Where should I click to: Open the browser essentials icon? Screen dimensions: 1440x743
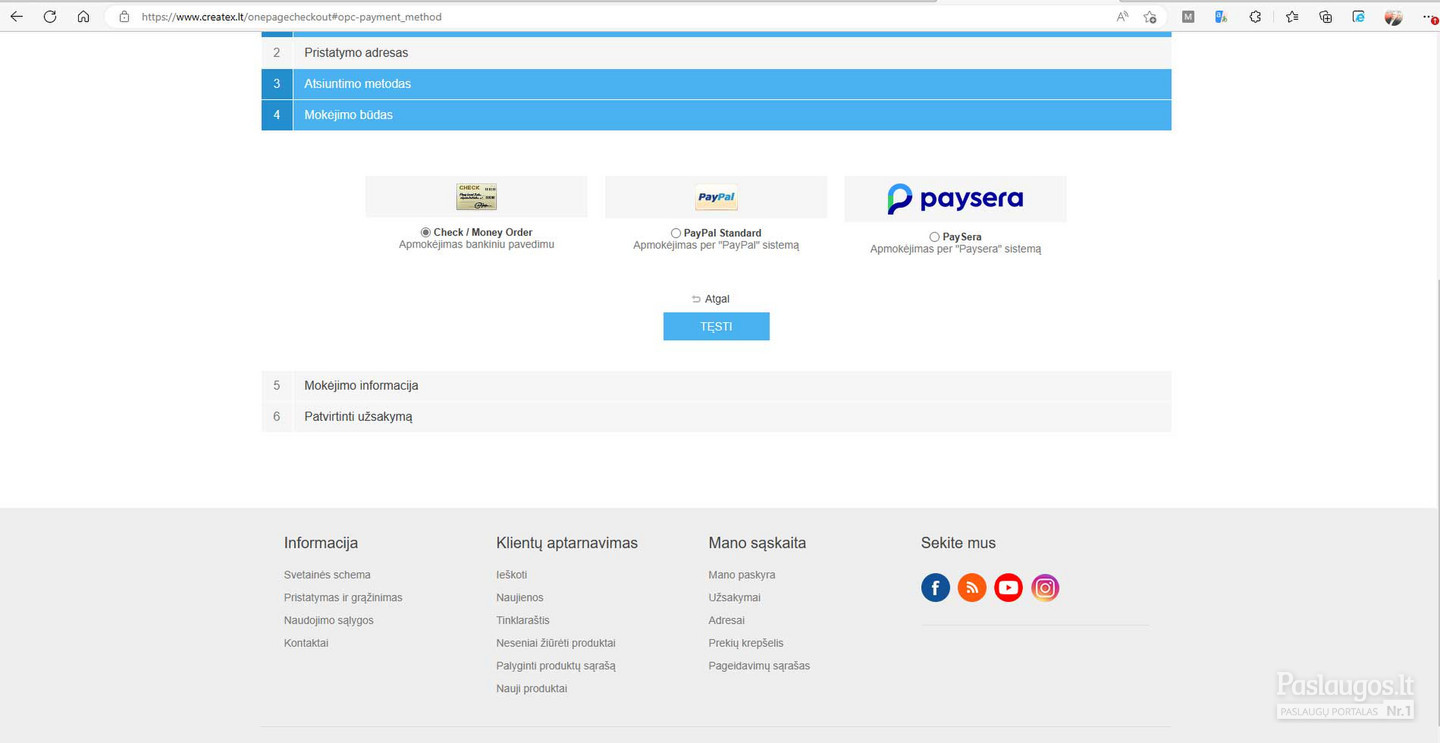[x=1358, y=17]
